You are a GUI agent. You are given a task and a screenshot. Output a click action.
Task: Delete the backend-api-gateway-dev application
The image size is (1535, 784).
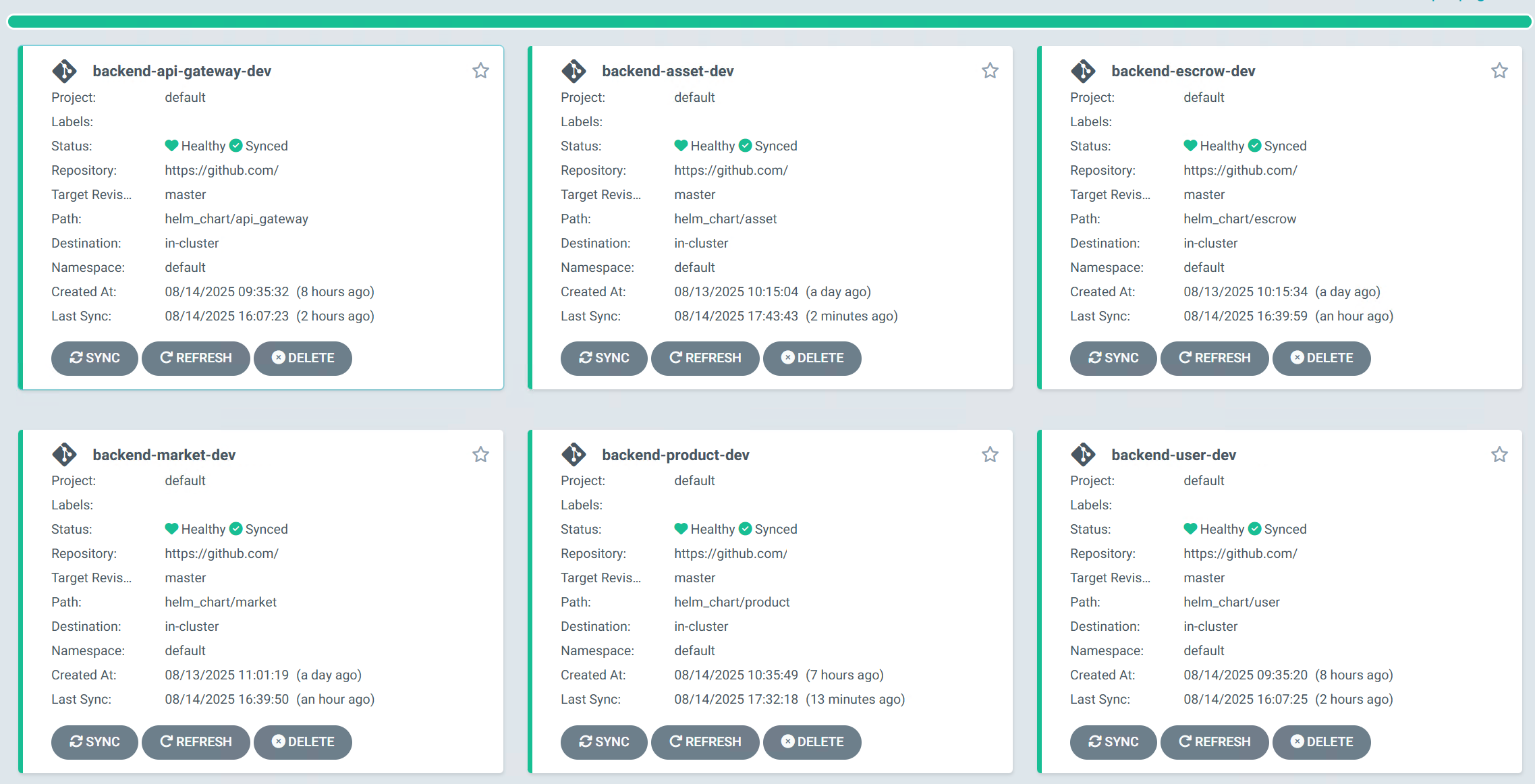(x=303, y=358)
